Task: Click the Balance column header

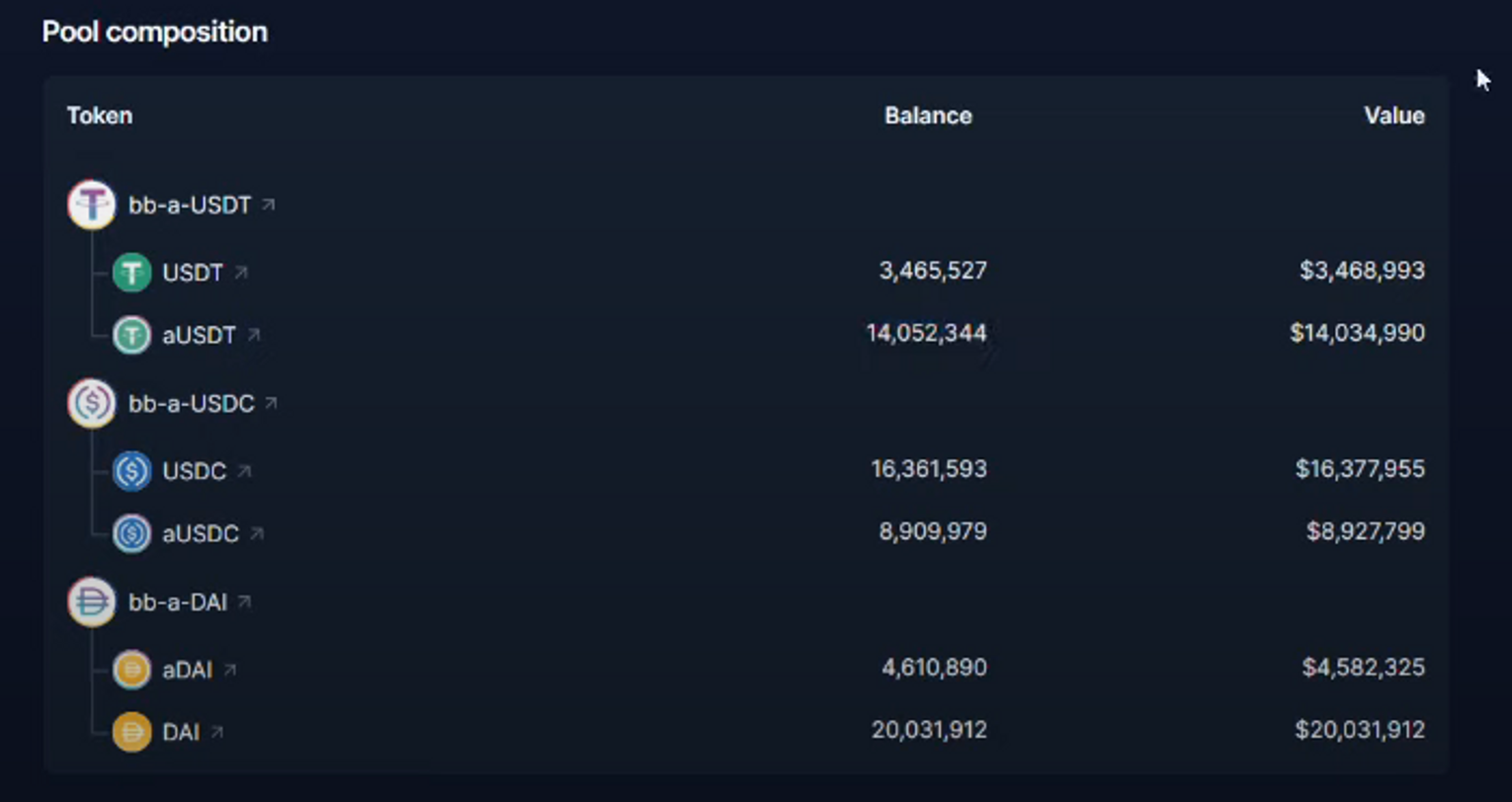Action: 928,116
